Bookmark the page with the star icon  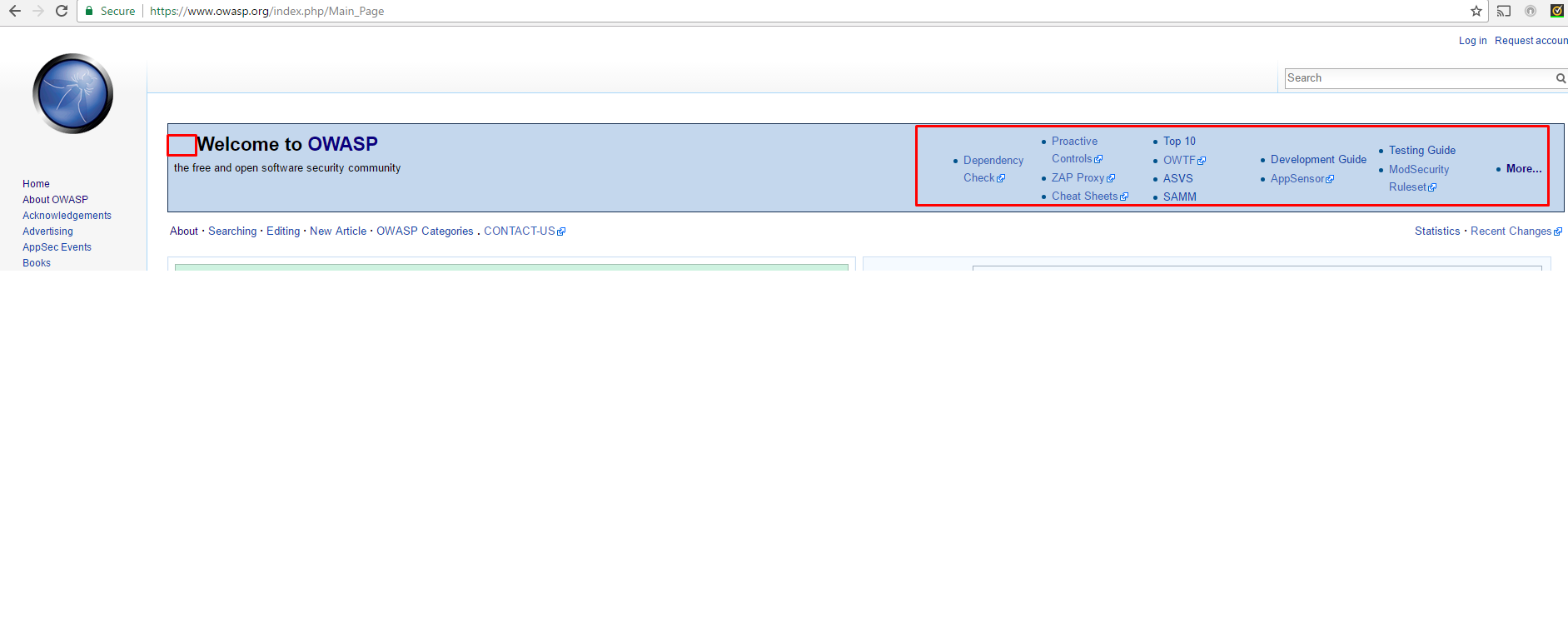tap(1476, 11)
